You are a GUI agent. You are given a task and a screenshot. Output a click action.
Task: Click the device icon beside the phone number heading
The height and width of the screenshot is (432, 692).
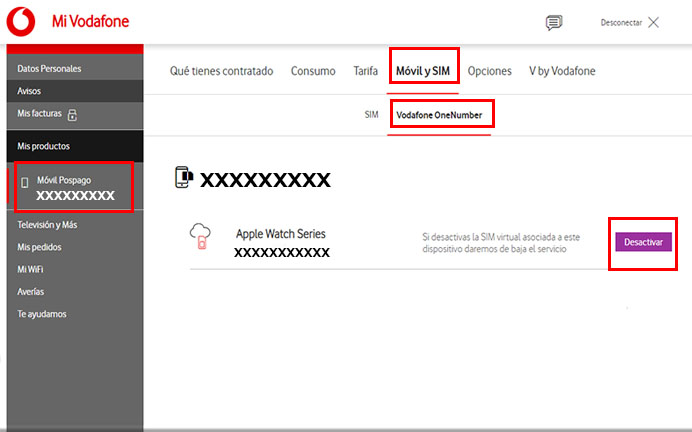click(x=184, y=178)
